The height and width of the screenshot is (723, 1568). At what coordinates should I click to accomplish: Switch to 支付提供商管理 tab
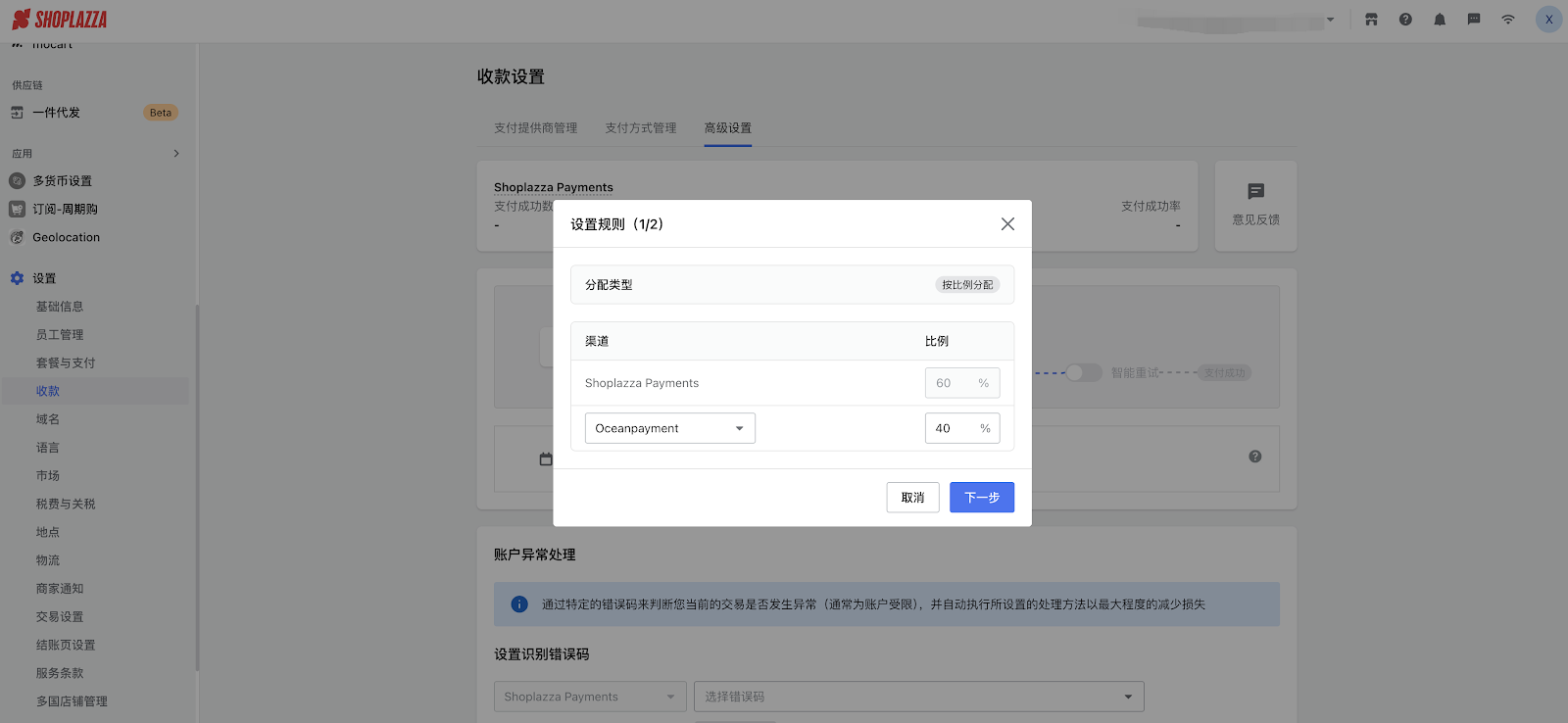tap(535, 128)
